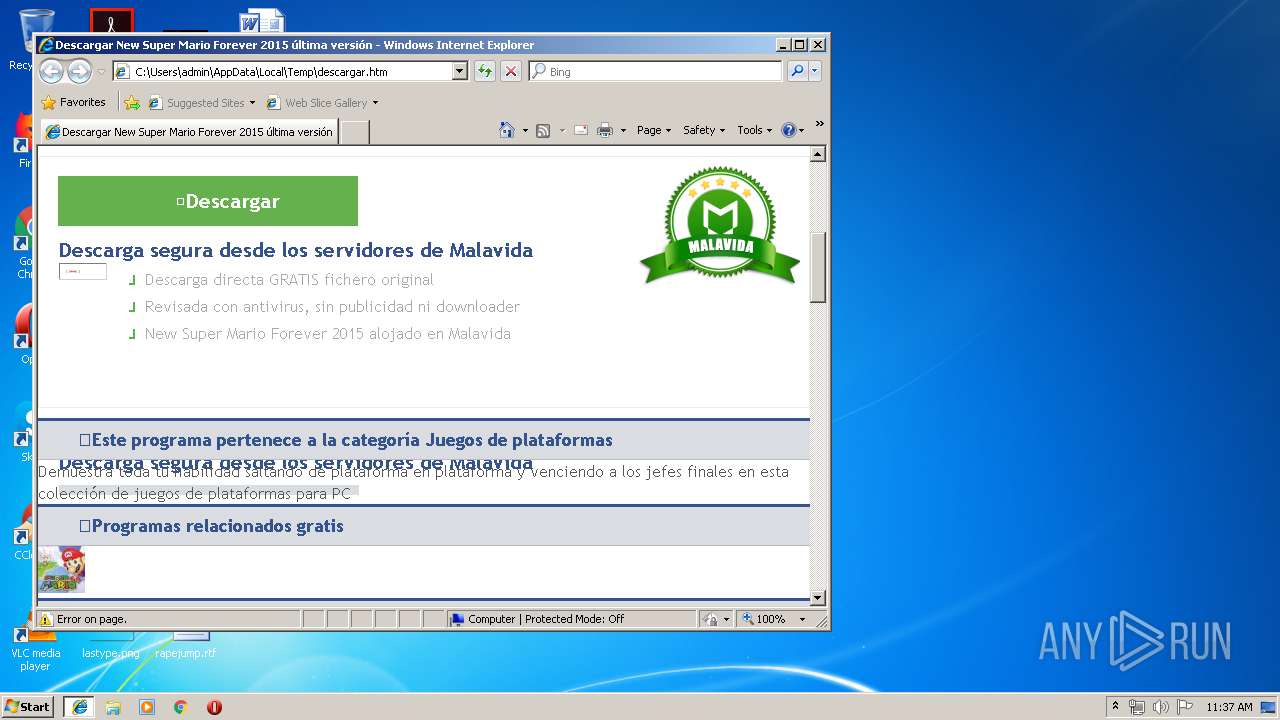Image resolution: width=1280 pixels, height=720 pixels.
Task: Open the Favorites star button
Action: [73, 102]
